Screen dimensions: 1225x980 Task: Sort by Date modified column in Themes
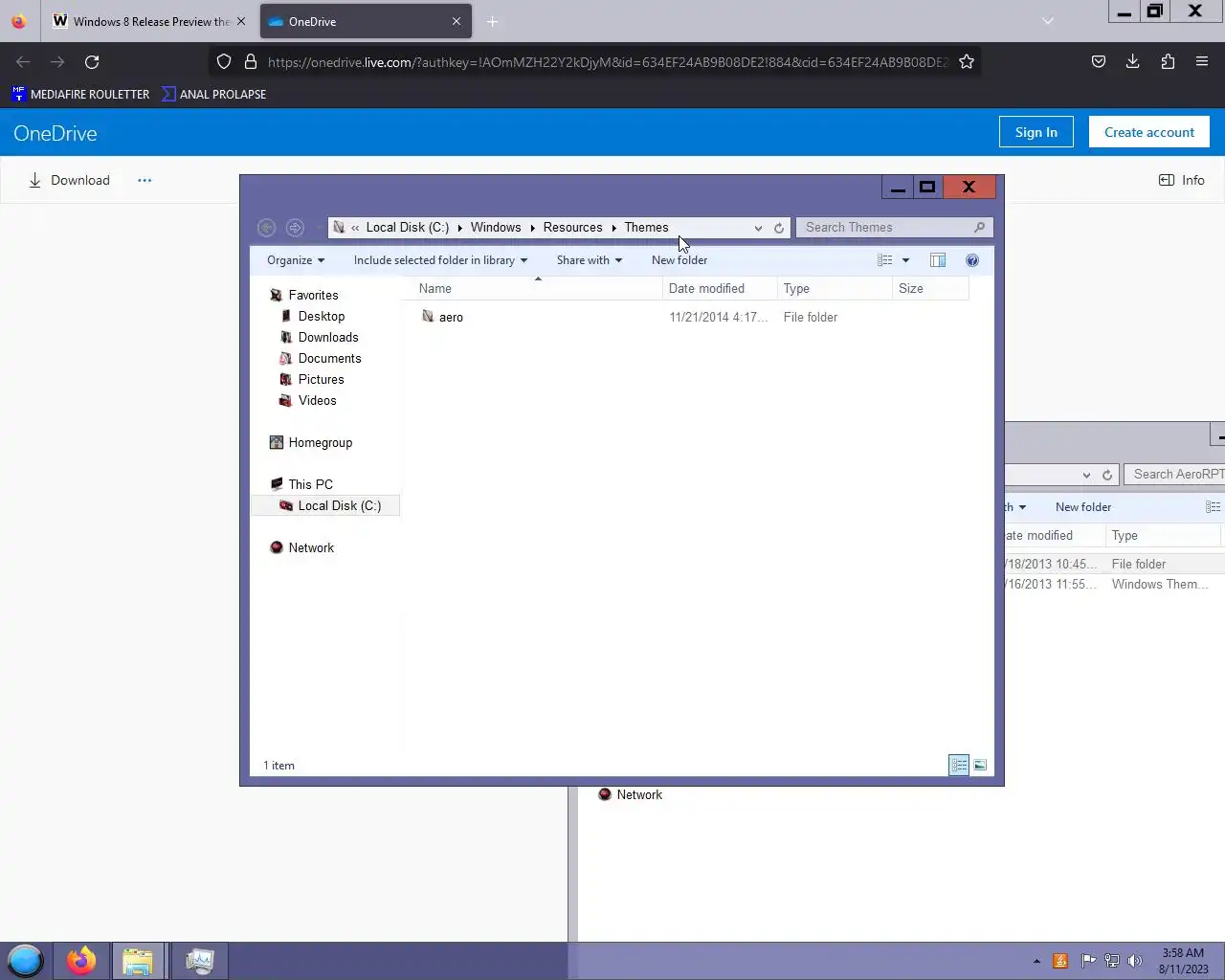coord(718,288)
